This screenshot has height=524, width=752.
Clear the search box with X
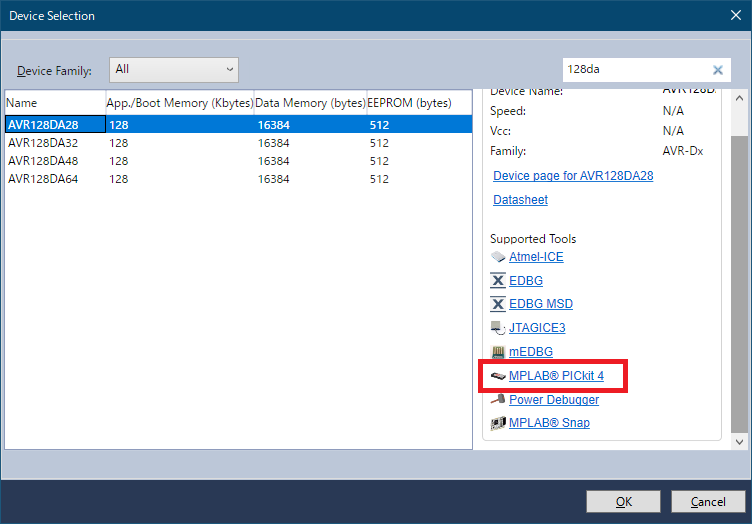717,70
